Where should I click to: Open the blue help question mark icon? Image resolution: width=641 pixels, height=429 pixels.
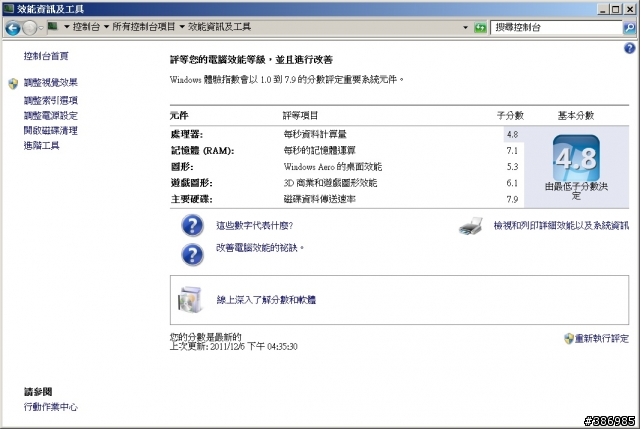click(x=629, y=48)
